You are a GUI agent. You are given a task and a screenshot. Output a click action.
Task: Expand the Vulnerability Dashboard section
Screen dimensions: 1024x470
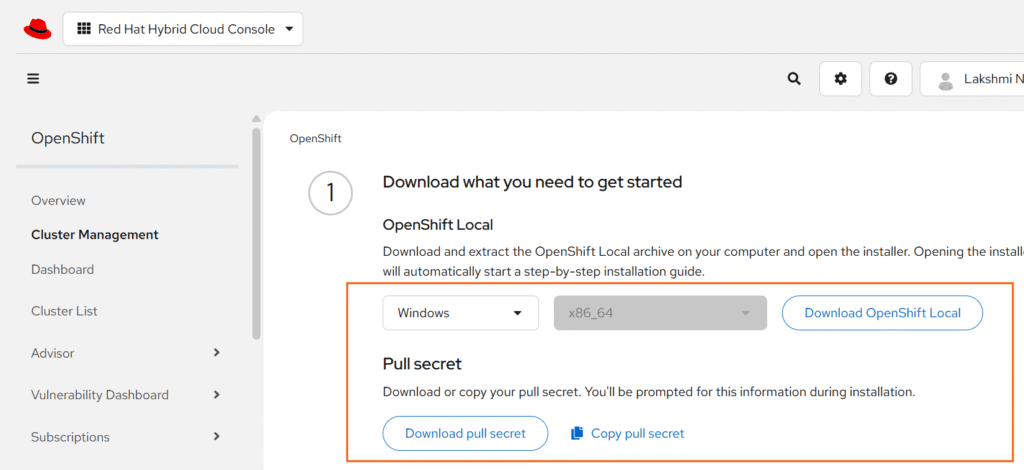point(217,395)
